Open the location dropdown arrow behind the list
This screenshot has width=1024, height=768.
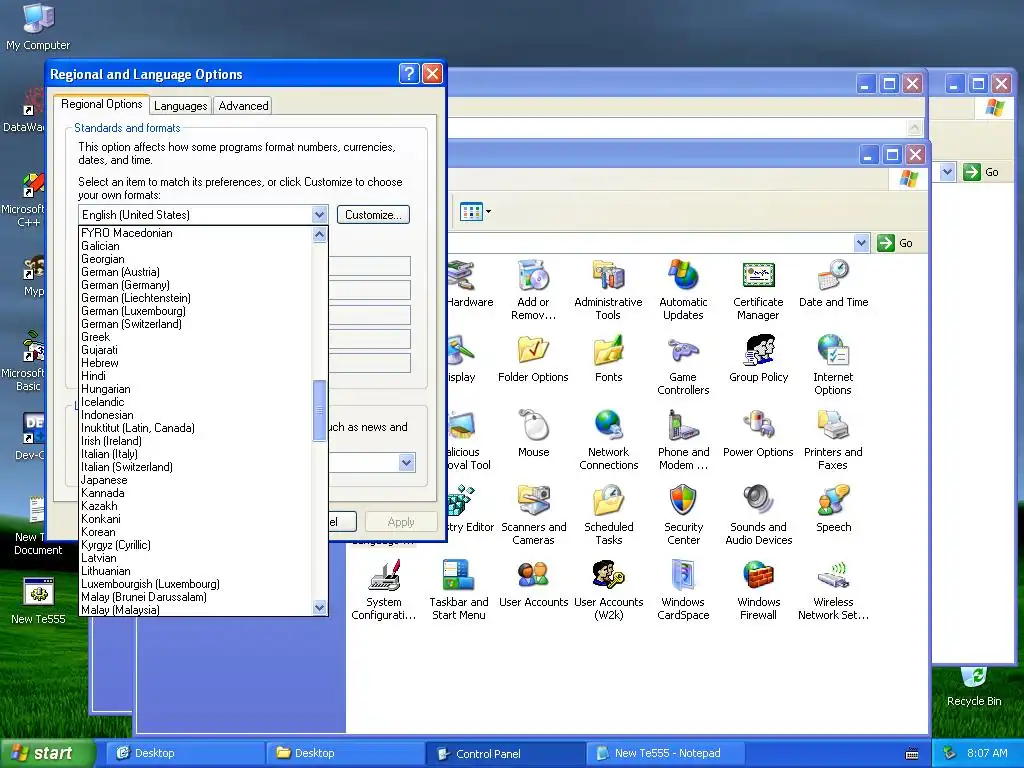(406, 462)
